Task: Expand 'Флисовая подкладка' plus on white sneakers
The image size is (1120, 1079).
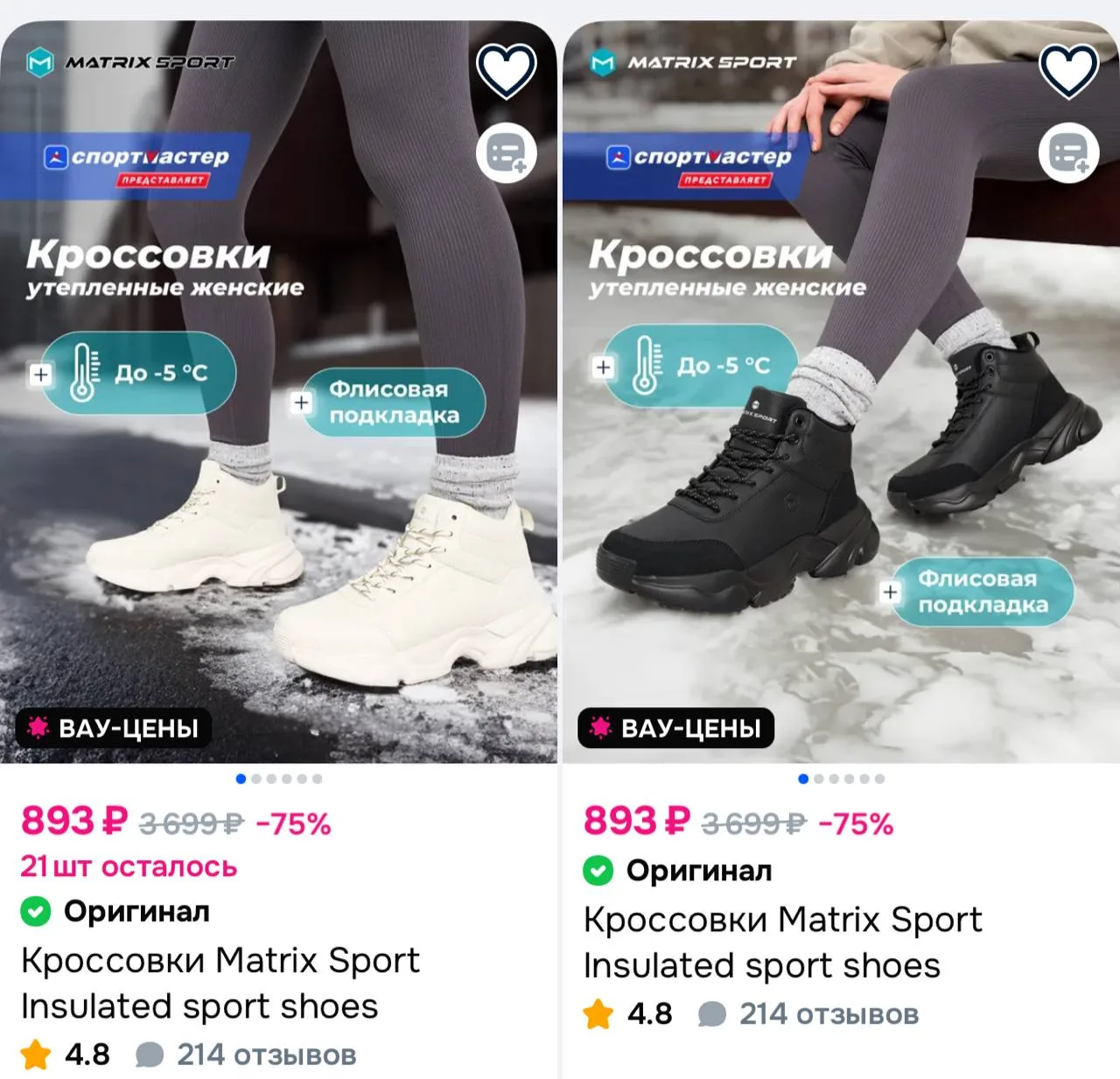Action: [302, 403]
